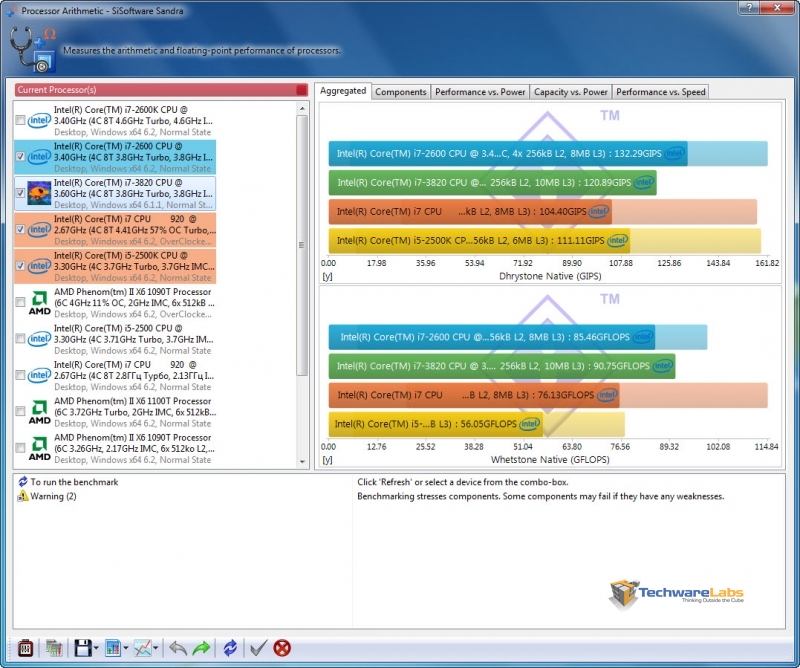800x668 pixels.
Task: Open the line graph icon's dropdown arrow
Action: [x=155, y=648]
